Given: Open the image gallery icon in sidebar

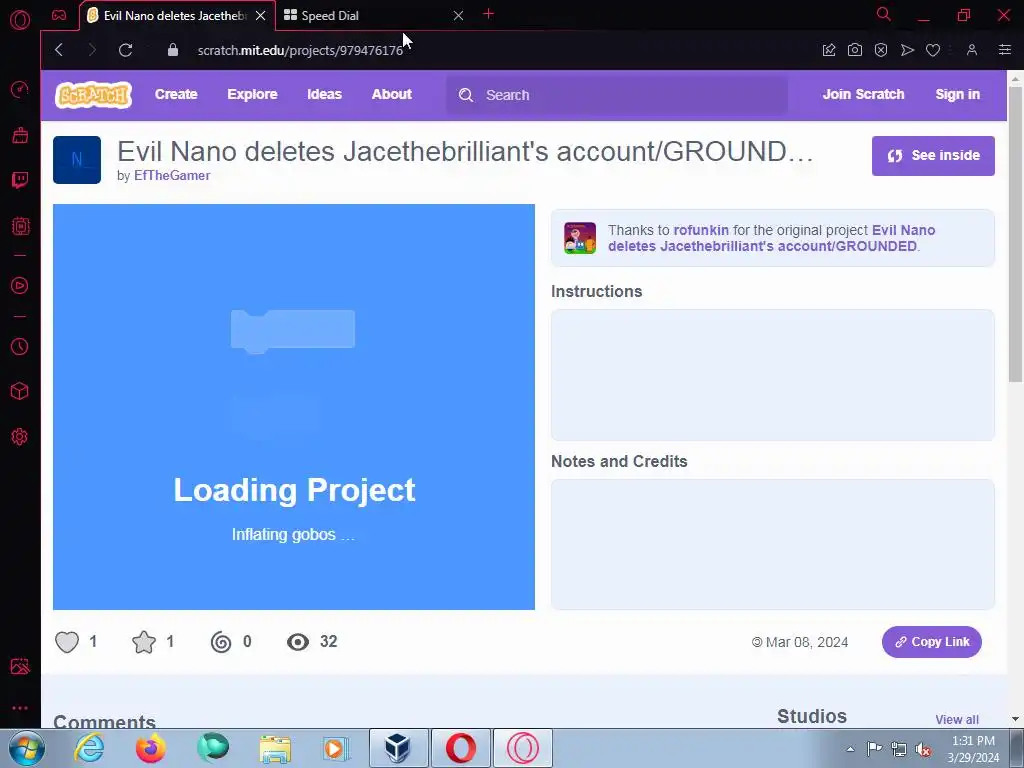Looking at the screenshot, I should point(20,666).
